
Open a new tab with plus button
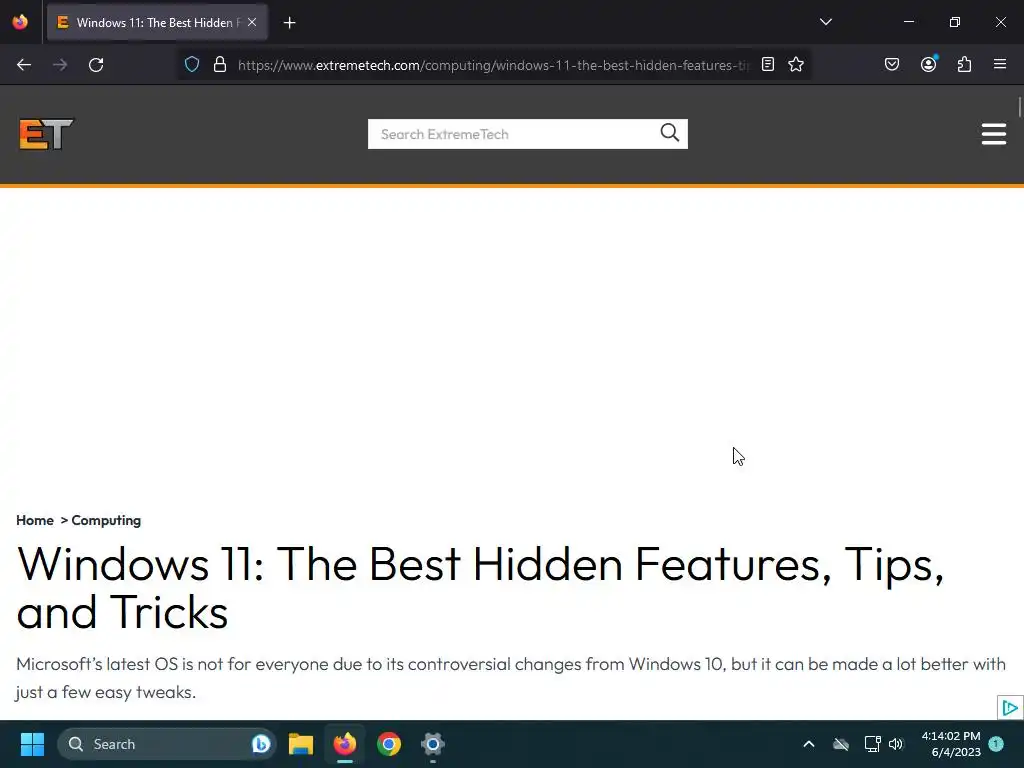(289, 23)
